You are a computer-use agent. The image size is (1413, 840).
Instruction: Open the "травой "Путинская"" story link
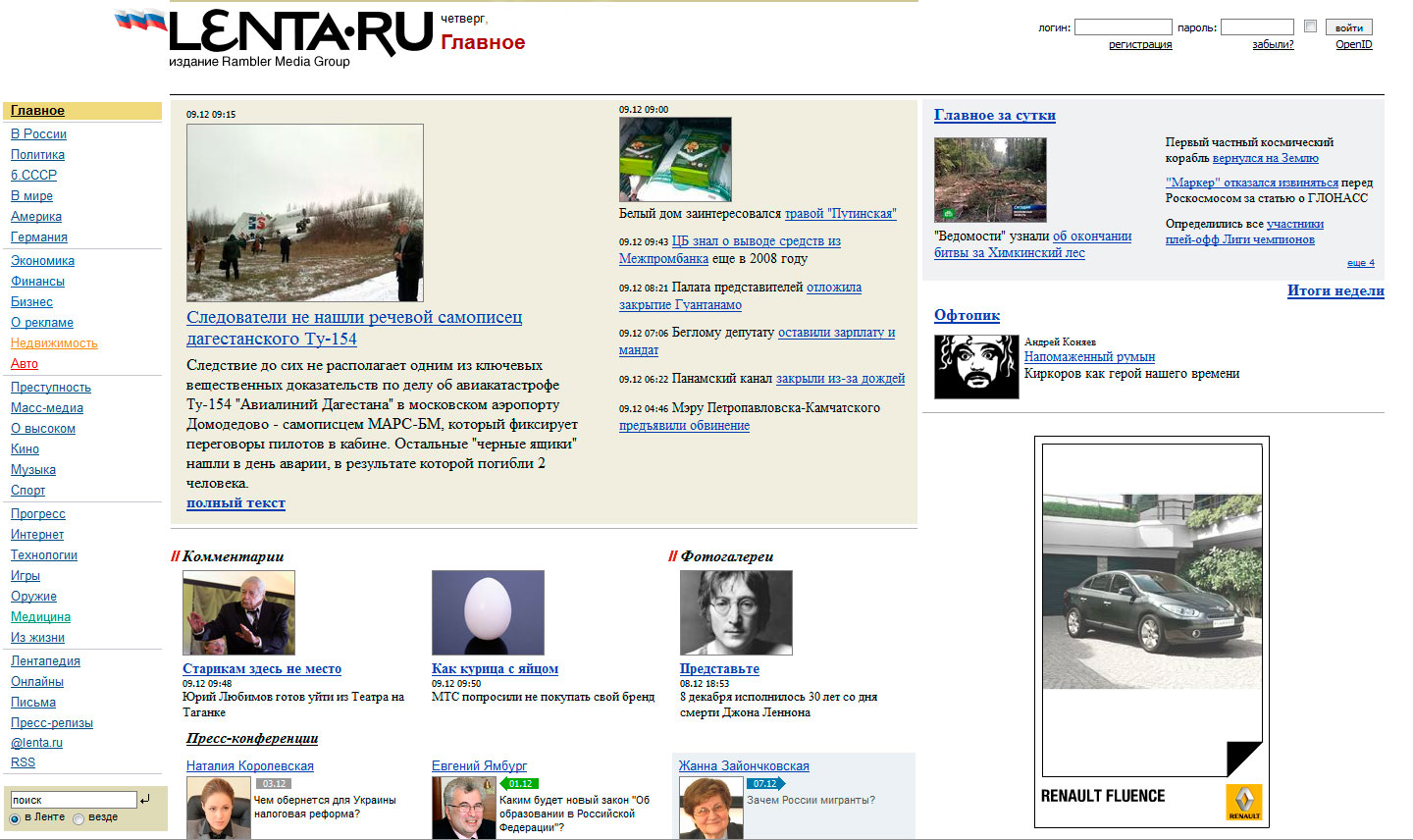click(x=841, y=214)
